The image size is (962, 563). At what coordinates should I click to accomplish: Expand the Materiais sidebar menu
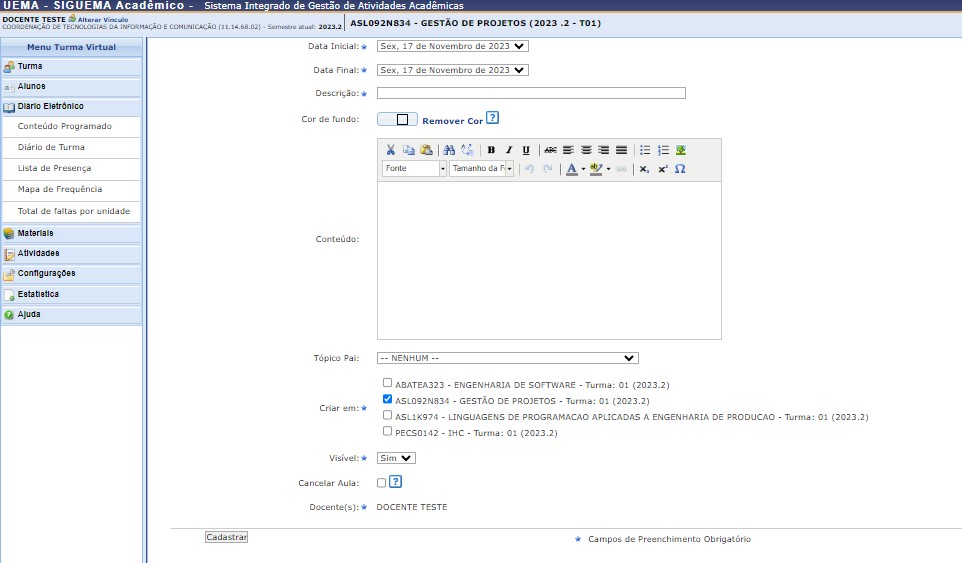36,233
